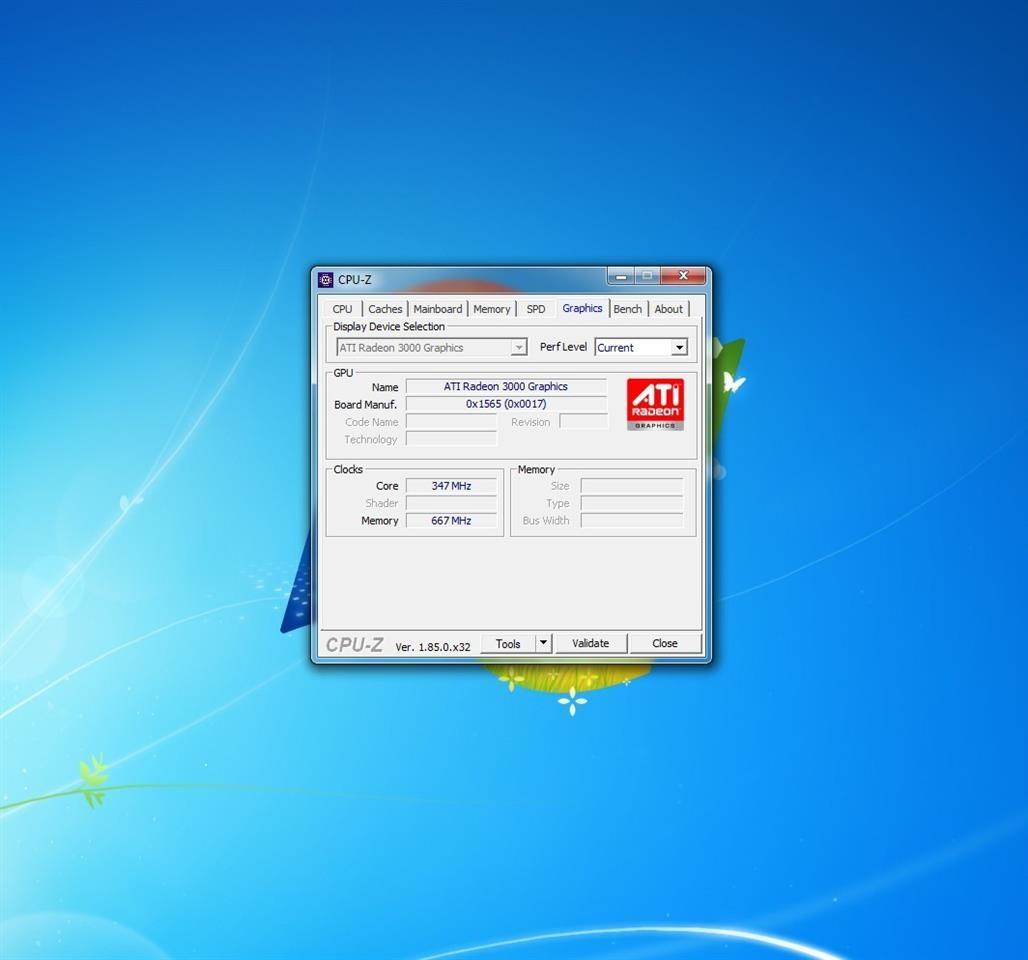The height and width of the screenshot is (960, 1028).
Task: Click the "Clocks" group label
Action: point(348,470)
